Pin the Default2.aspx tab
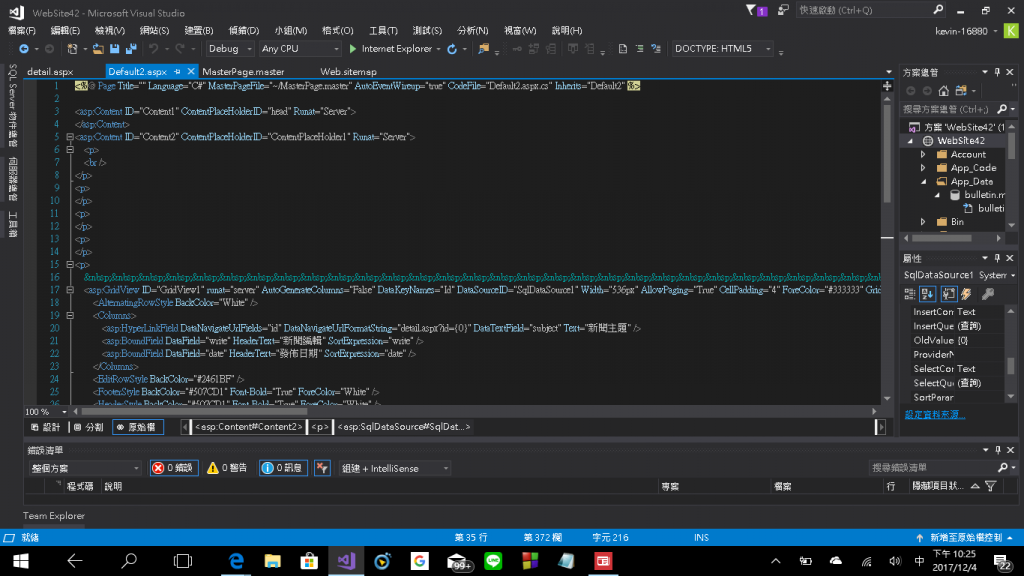Viewport: 1024px width, 576px height. [177, 72]
